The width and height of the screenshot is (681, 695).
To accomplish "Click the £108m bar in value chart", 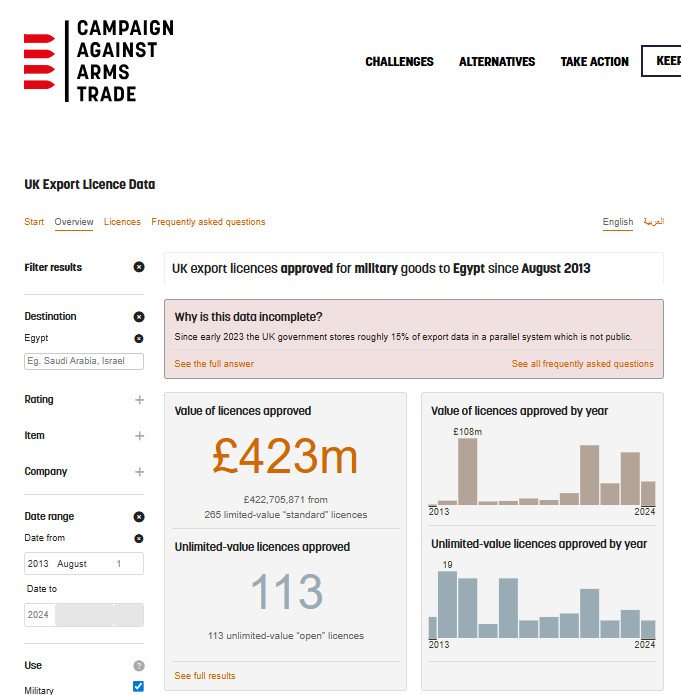I will tap(467, 471).
